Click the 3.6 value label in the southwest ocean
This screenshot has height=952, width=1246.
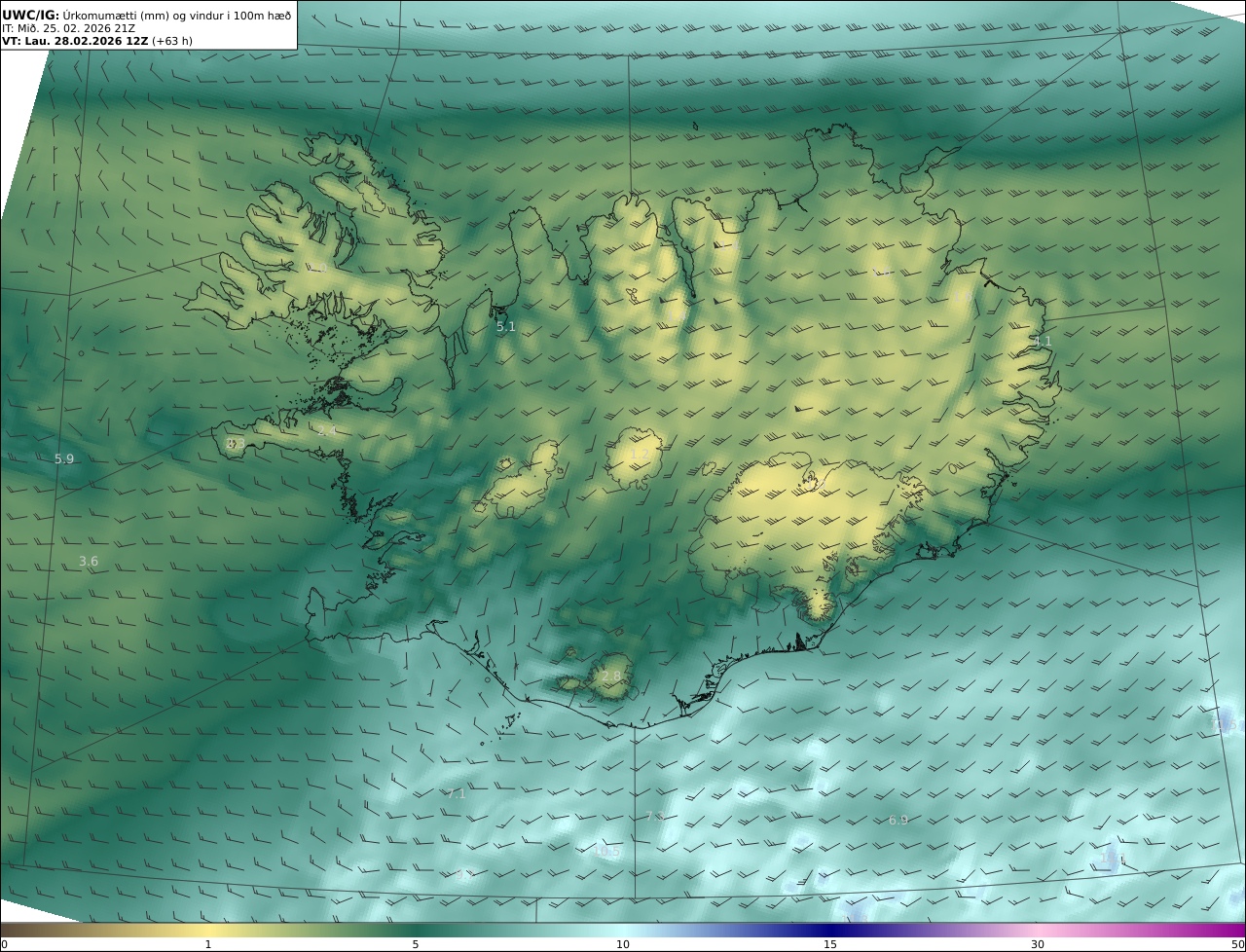click(89, 562)
